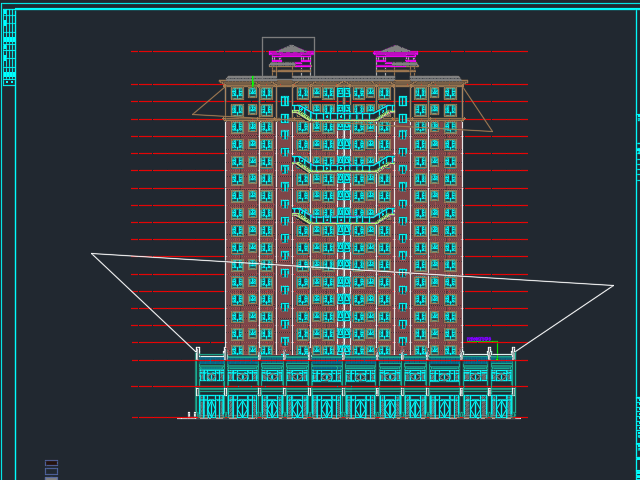Image resolution: width=640 pixels, height=480 pixels.
Task: Click the green marker on the roof edge
Action: tap(252, 81)
